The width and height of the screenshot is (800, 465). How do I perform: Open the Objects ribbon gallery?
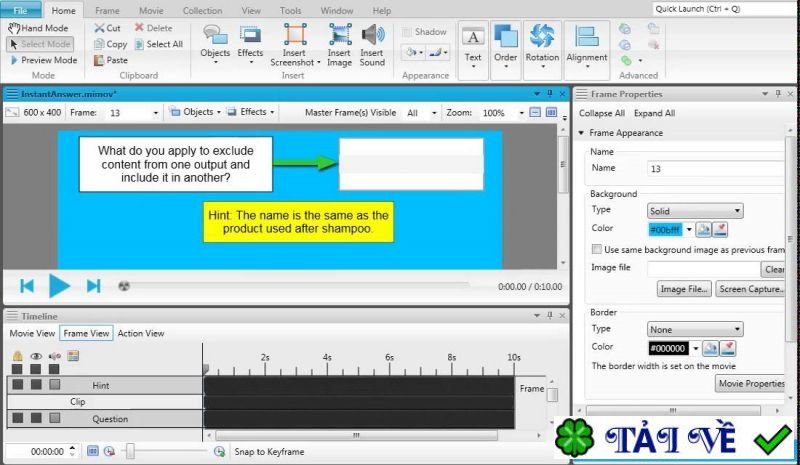pyautogui.click(x=215, y=44)
